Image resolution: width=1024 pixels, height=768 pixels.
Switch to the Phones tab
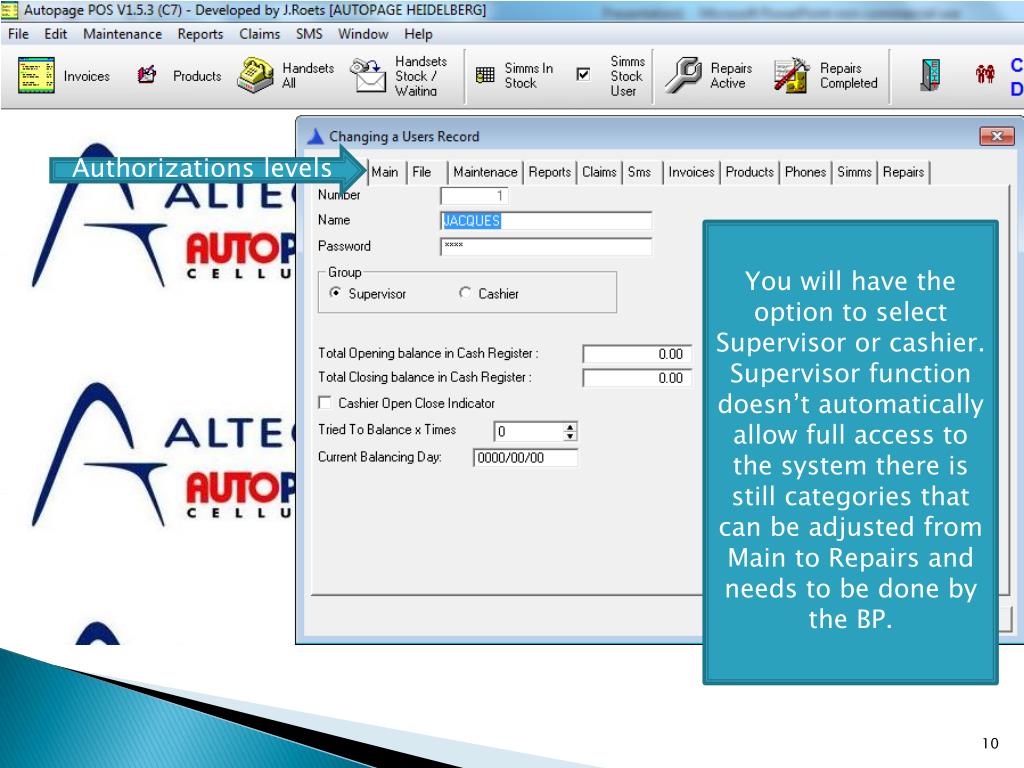tap(805, 172)
